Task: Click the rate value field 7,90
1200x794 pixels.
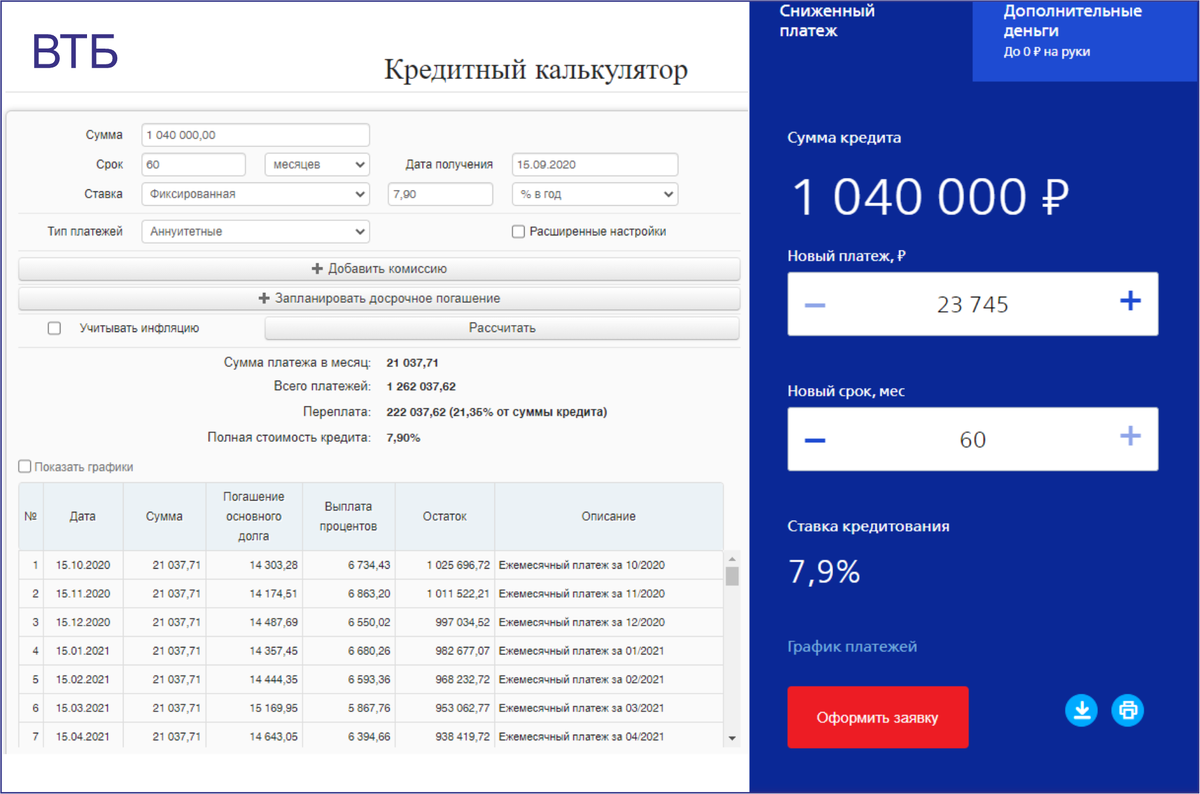Action: 440,194
